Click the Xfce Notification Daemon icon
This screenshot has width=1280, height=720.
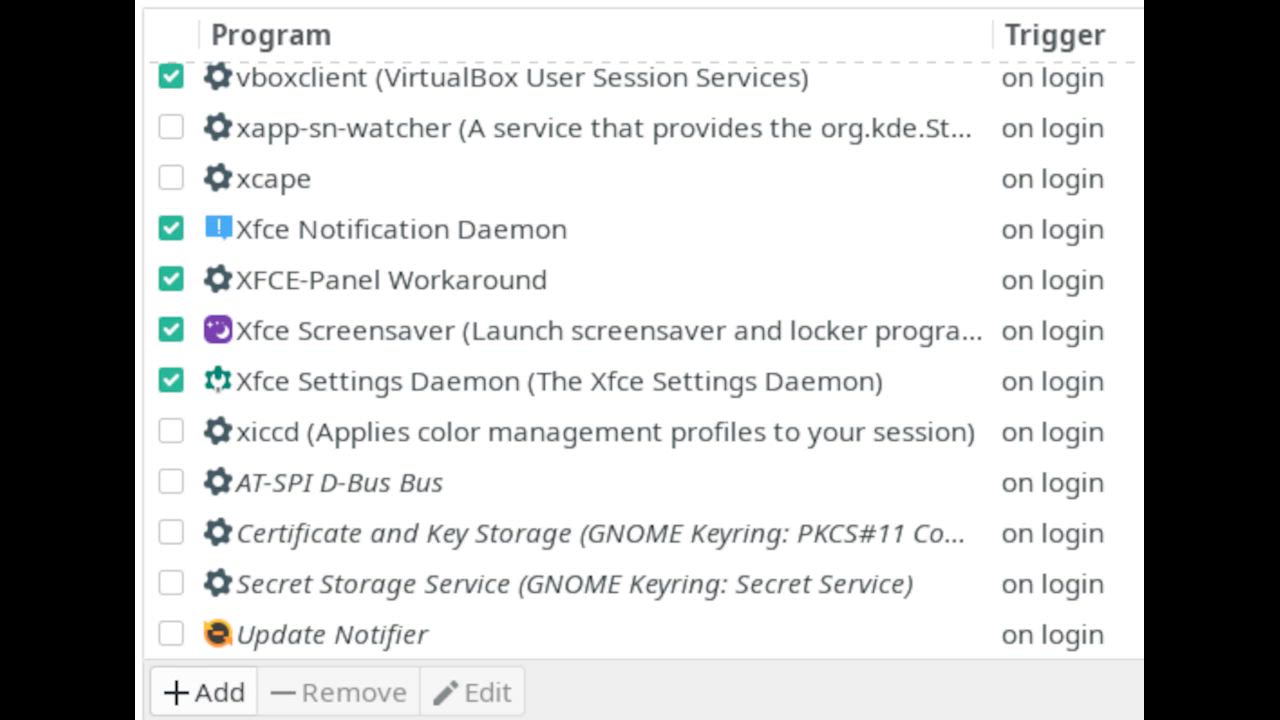coord(218,229)
